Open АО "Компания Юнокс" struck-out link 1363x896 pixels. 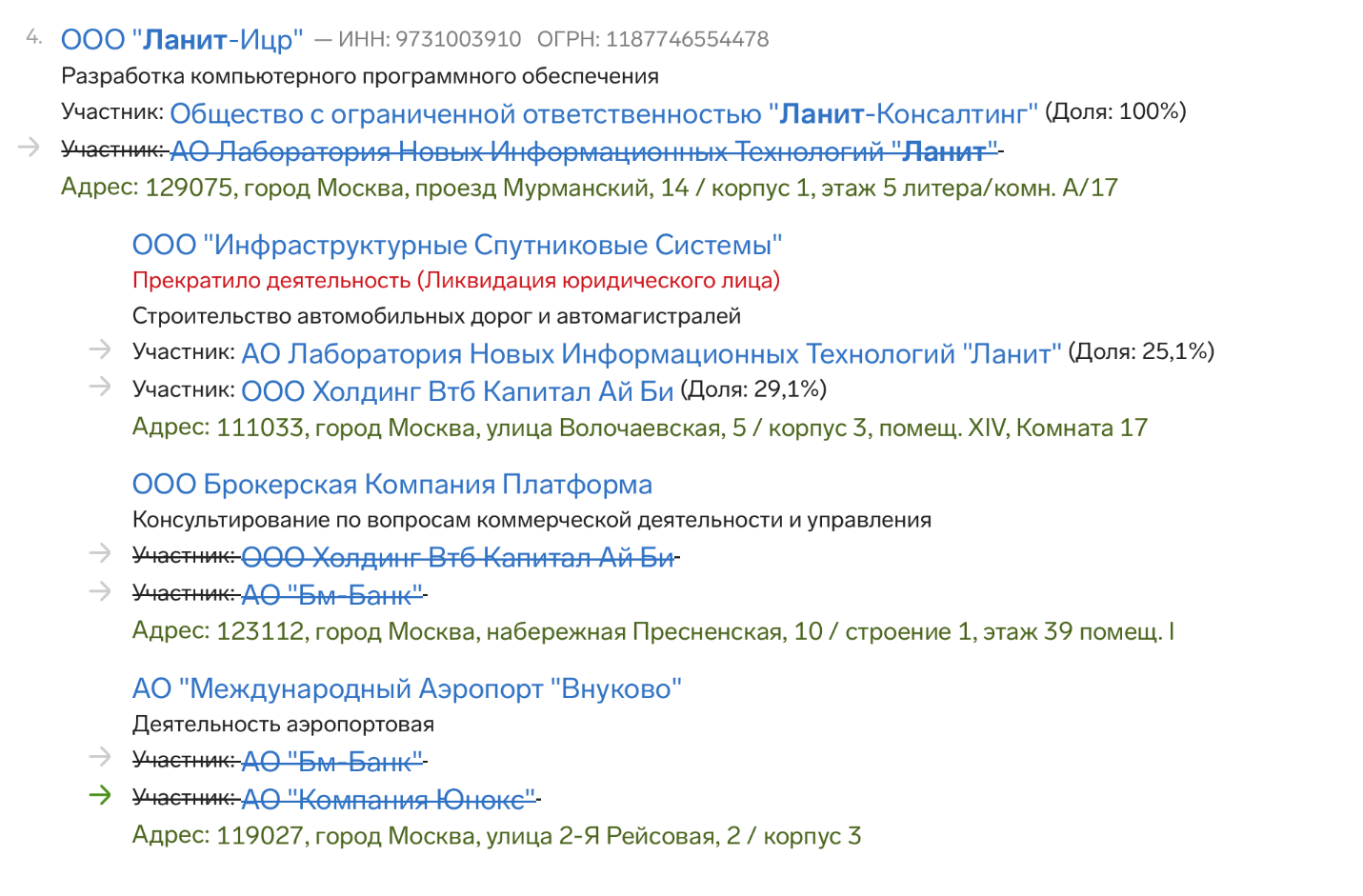click(x=388, y=800)
